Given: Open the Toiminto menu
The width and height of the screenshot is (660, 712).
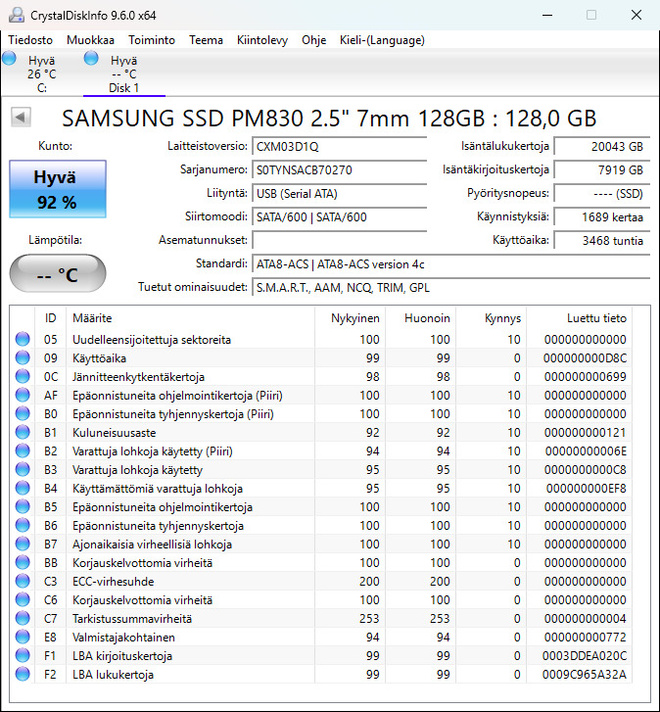Looking at the screenshot, I should click(151, 40).
